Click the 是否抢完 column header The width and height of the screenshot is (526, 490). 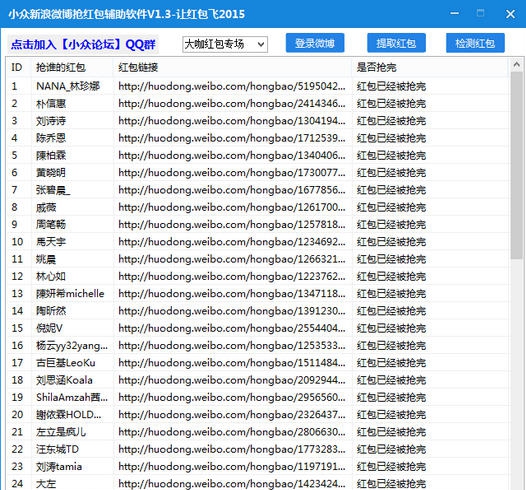(x=430, y=68)
